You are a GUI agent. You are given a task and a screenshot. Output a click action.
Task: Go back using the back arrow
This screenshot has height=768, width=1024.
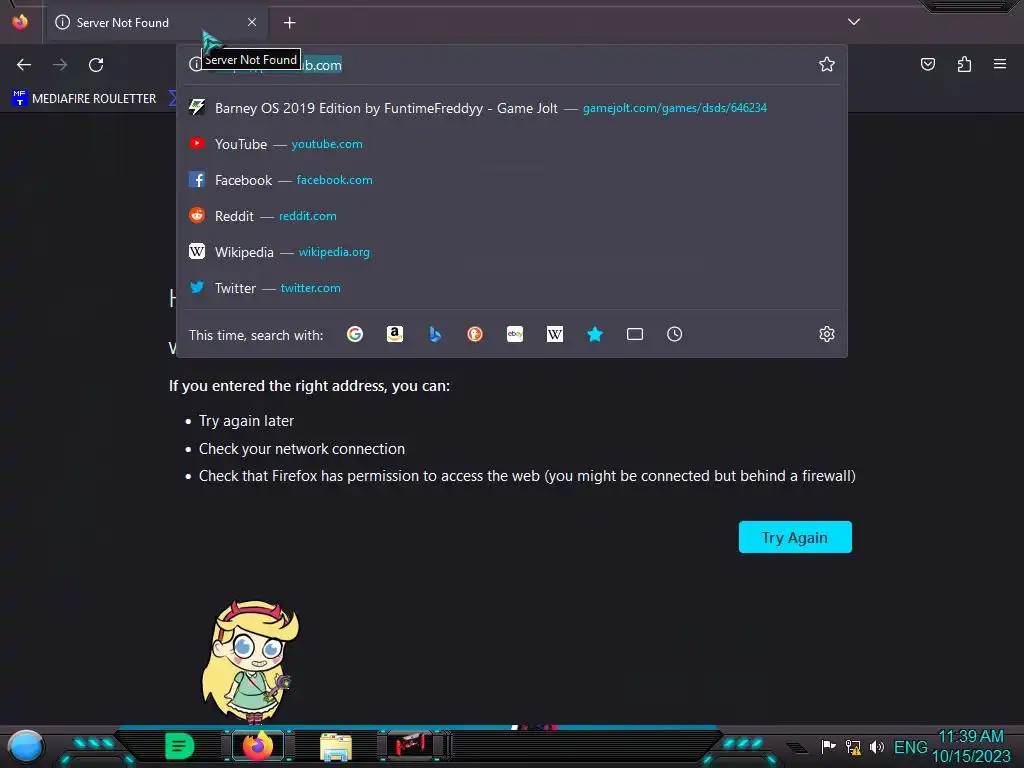coord(24,65)
